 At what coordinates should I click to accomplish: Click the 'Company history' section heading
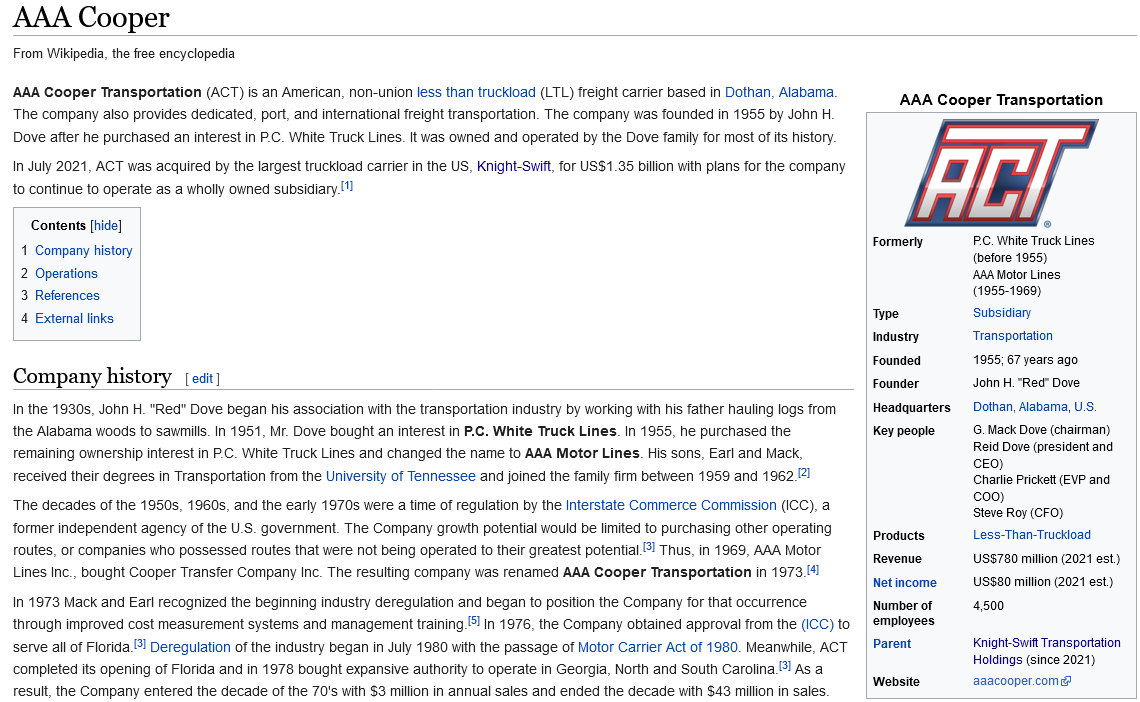click(x=92, y=376)
